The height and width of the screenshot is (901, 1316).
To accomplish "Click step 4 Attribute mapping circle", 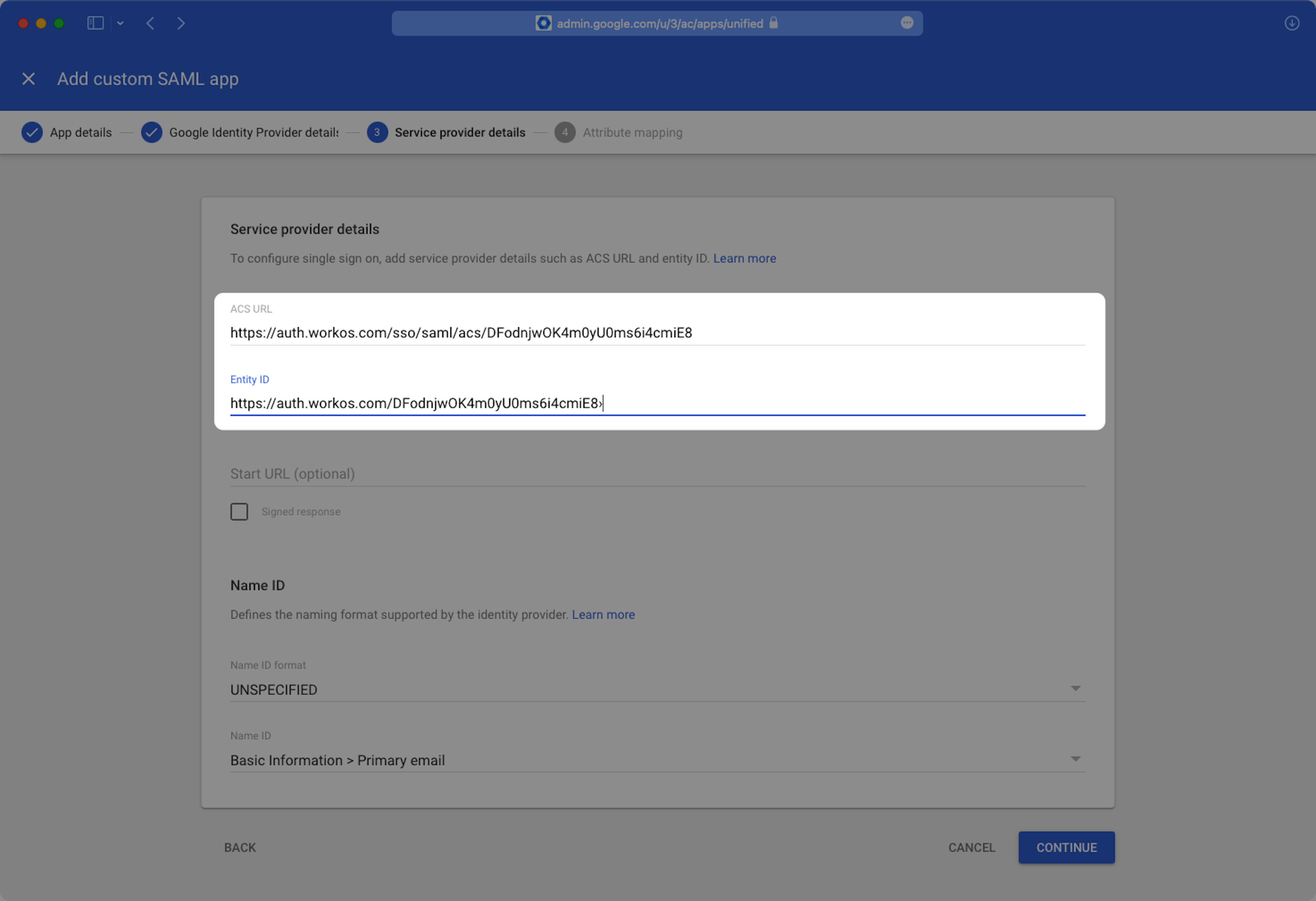I will tap(564, 133).
